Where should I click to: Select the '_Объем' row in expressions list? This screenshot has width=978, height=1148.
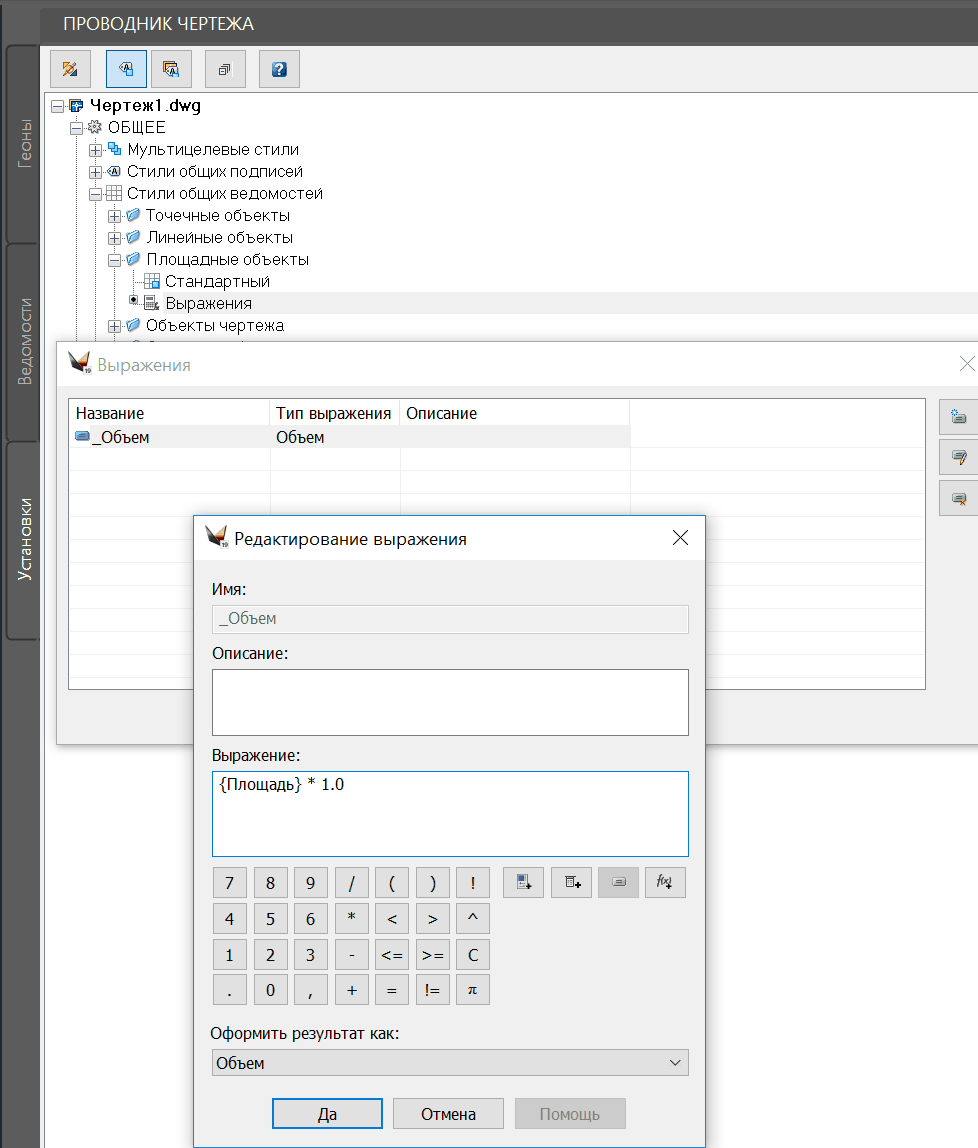pos(120,437)
